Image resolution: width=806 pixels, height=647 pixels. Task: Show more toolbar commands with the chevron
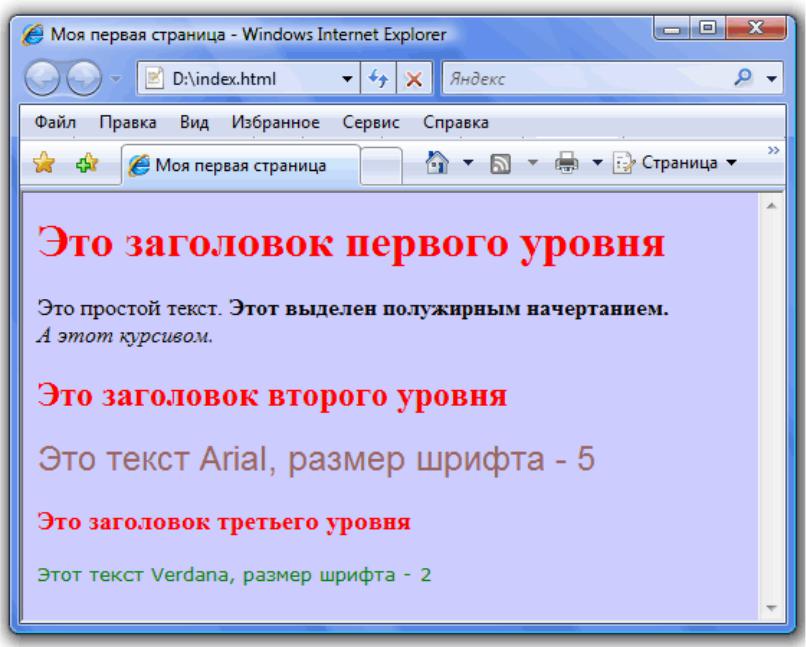click(773, 150)
